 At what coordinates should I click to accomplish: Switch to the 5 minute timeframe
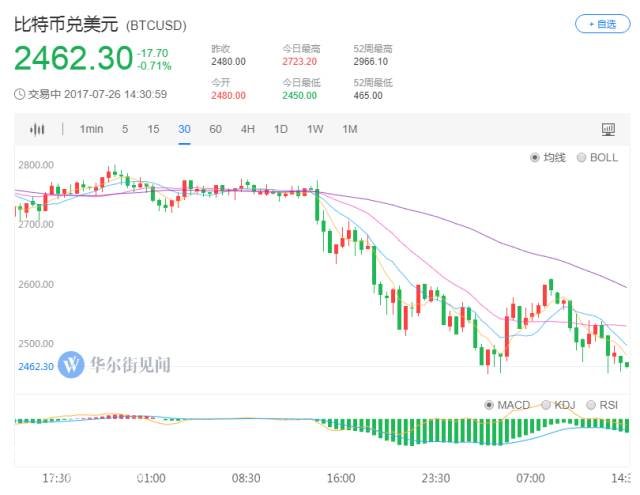(125, 129)
